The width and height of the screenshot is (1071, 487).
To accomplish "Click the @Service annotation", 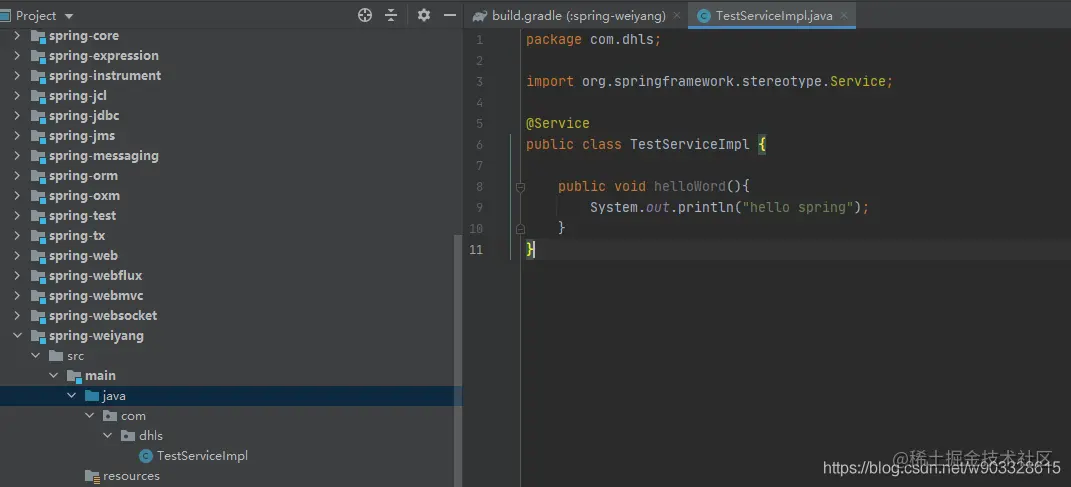I will tap(557, 124).
